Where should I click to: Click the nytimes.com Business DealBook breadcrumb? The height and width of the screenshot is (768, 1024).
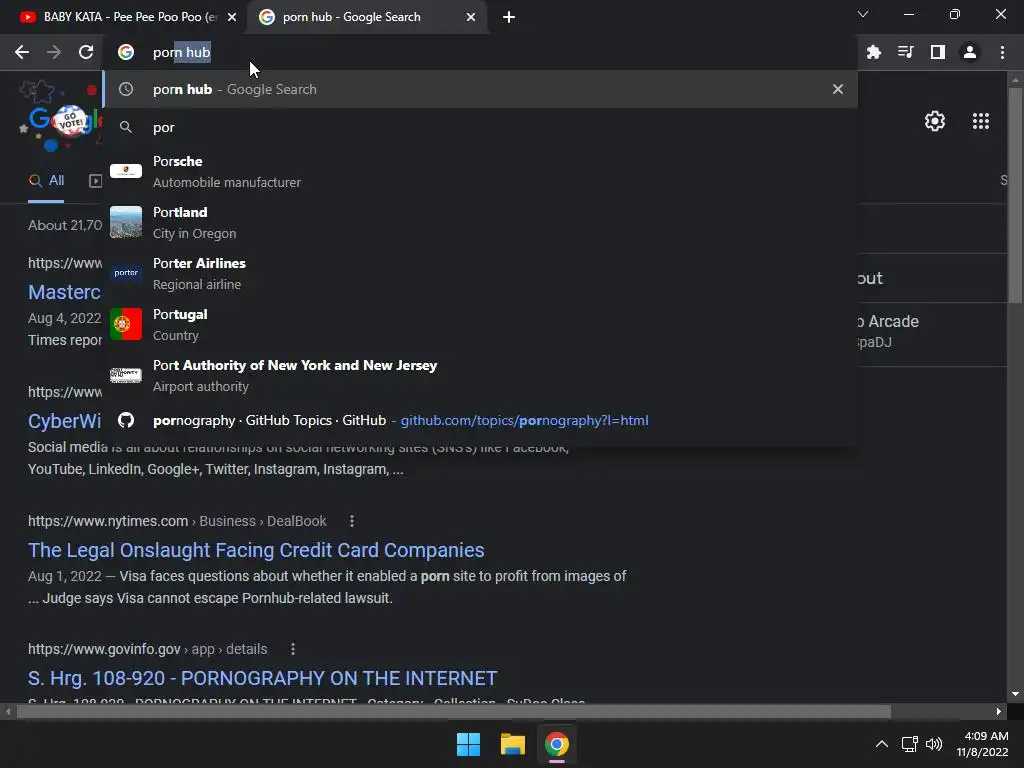click(x=177, y=521)
